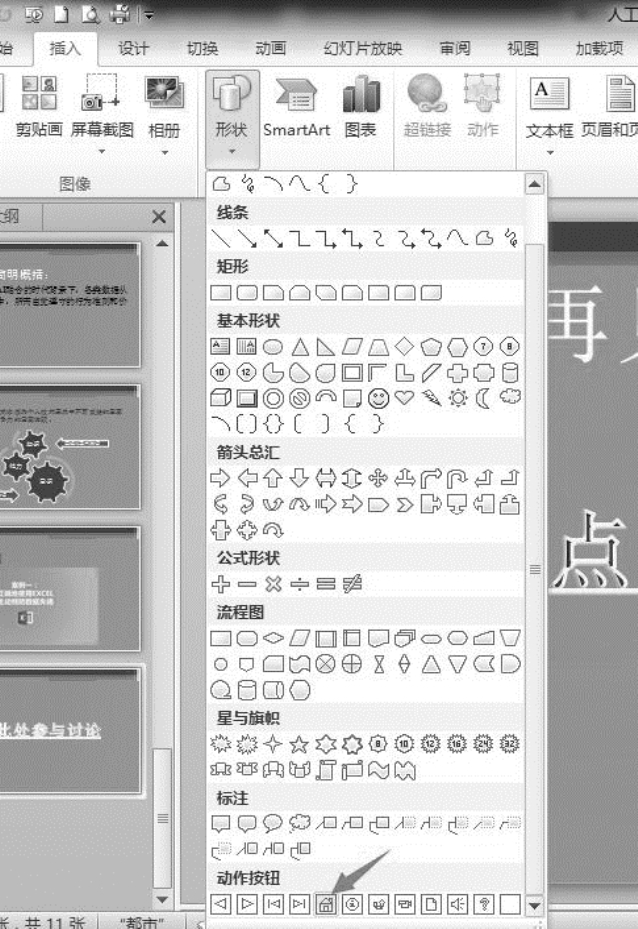Click the print preview icon in Quick Access
The image size is (638, 929).
click(90, 14)
